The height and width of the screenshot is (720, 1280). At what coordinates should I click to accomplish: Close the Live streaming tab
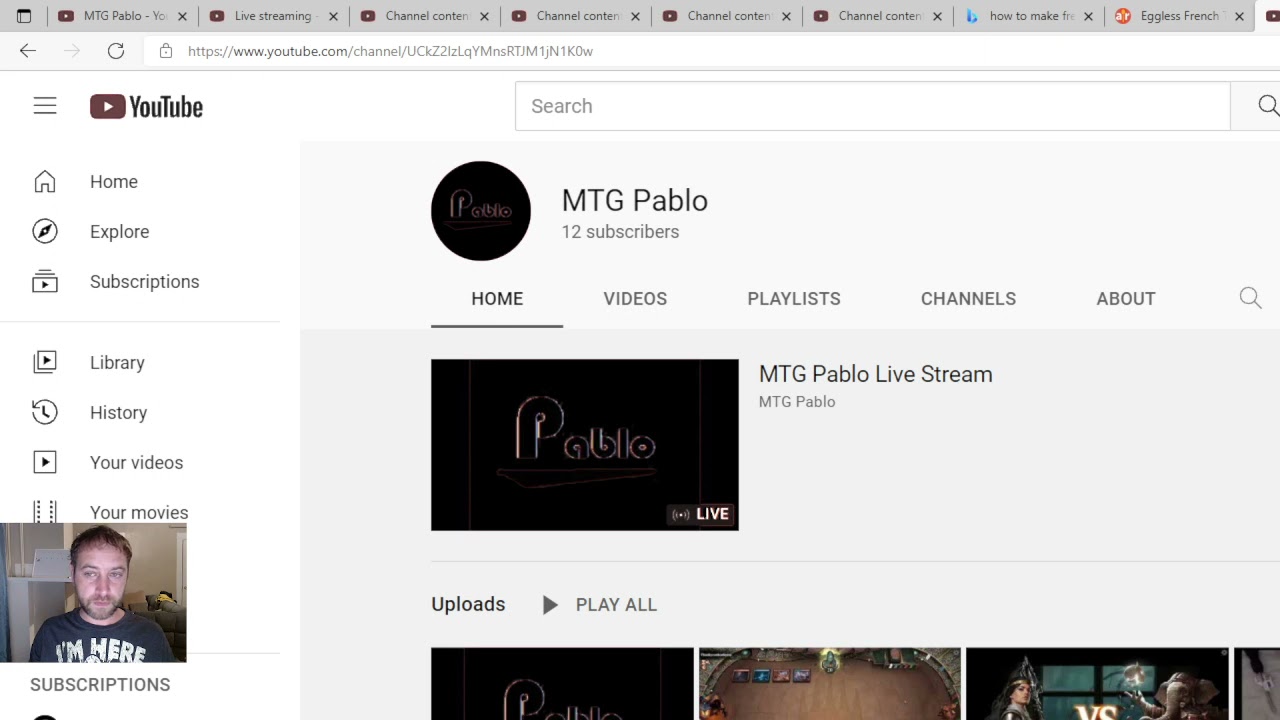pos(333,16)
